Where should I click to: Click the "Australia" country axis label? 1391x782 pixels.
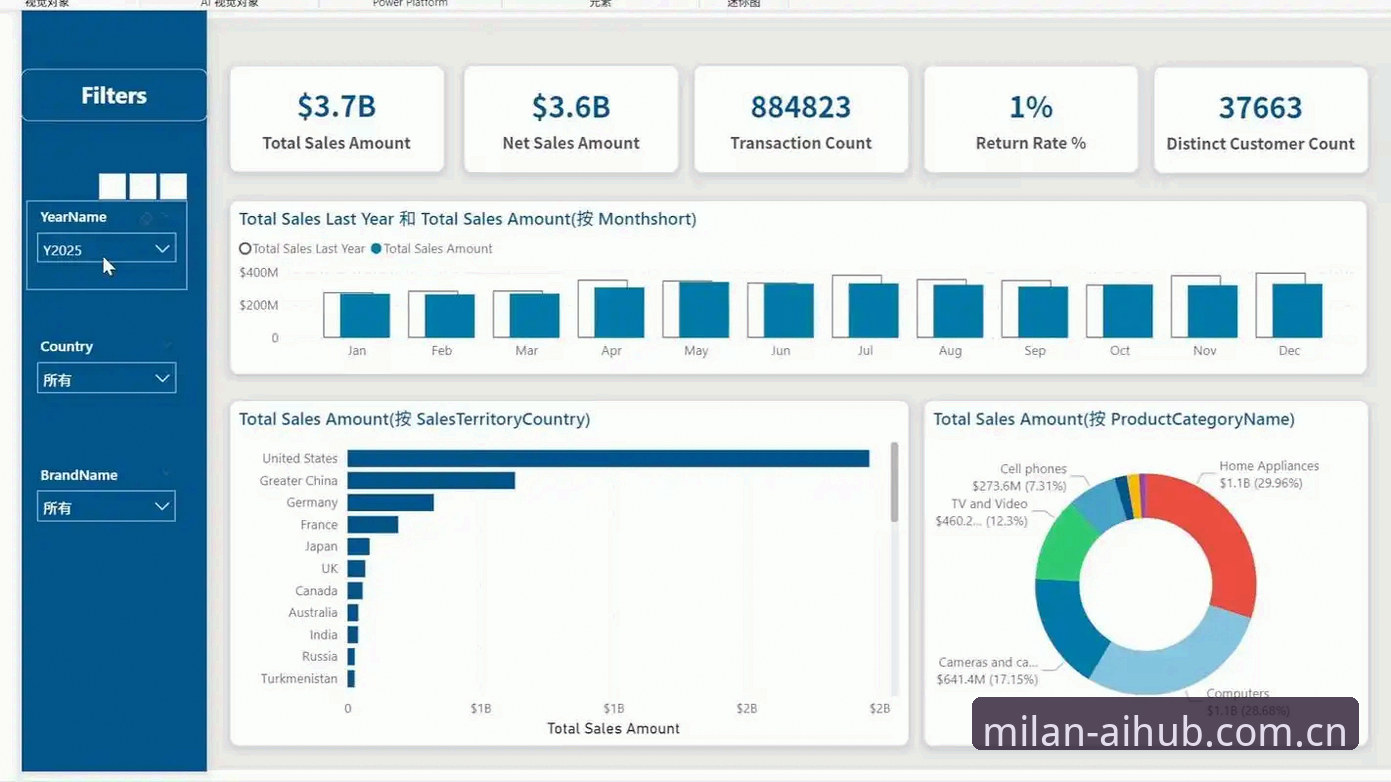pyautogui.click(x=313, y=613)
